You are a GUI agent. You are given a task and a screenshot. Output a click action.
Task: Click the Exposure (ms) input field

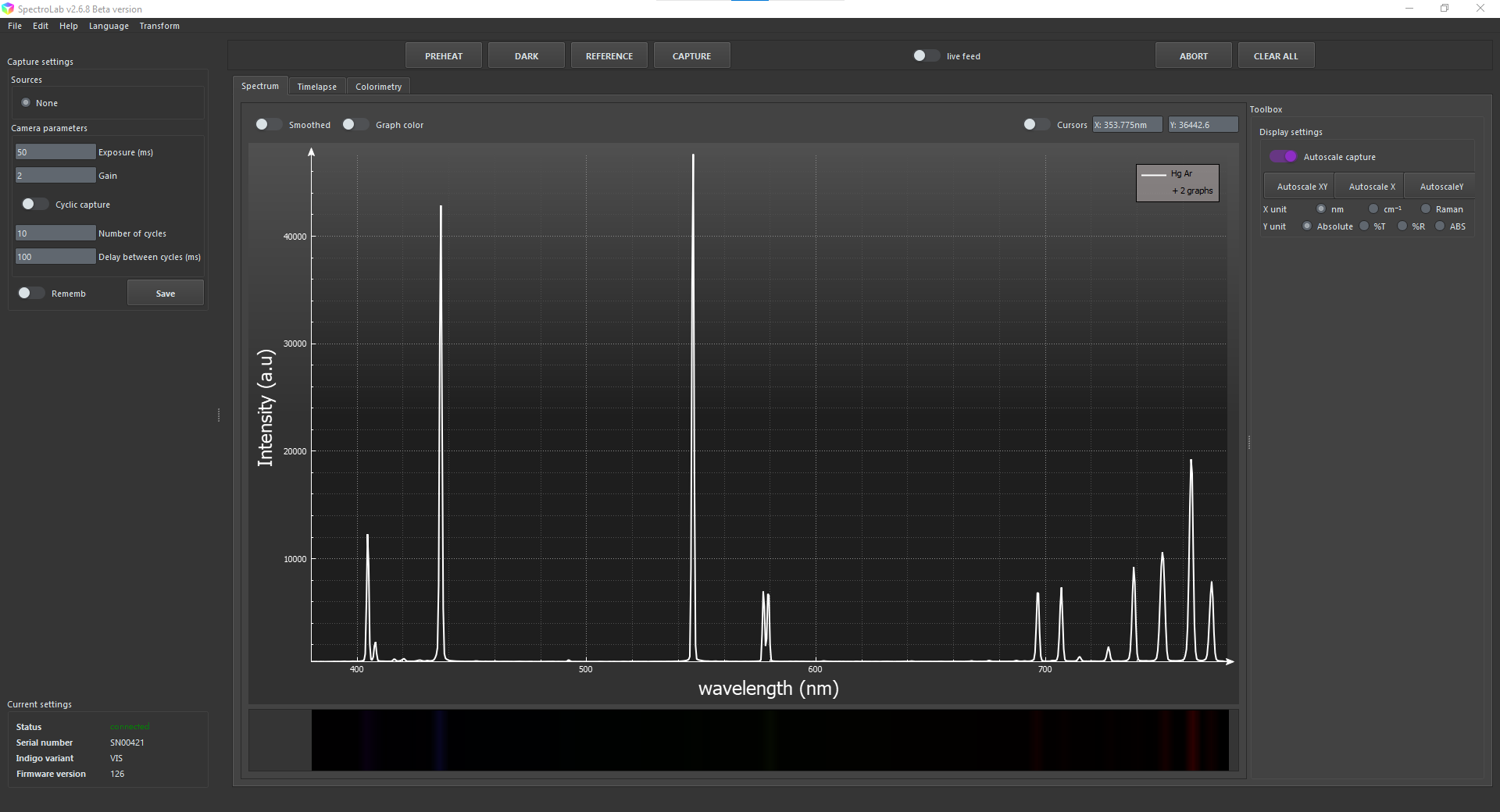coord(55,152)
